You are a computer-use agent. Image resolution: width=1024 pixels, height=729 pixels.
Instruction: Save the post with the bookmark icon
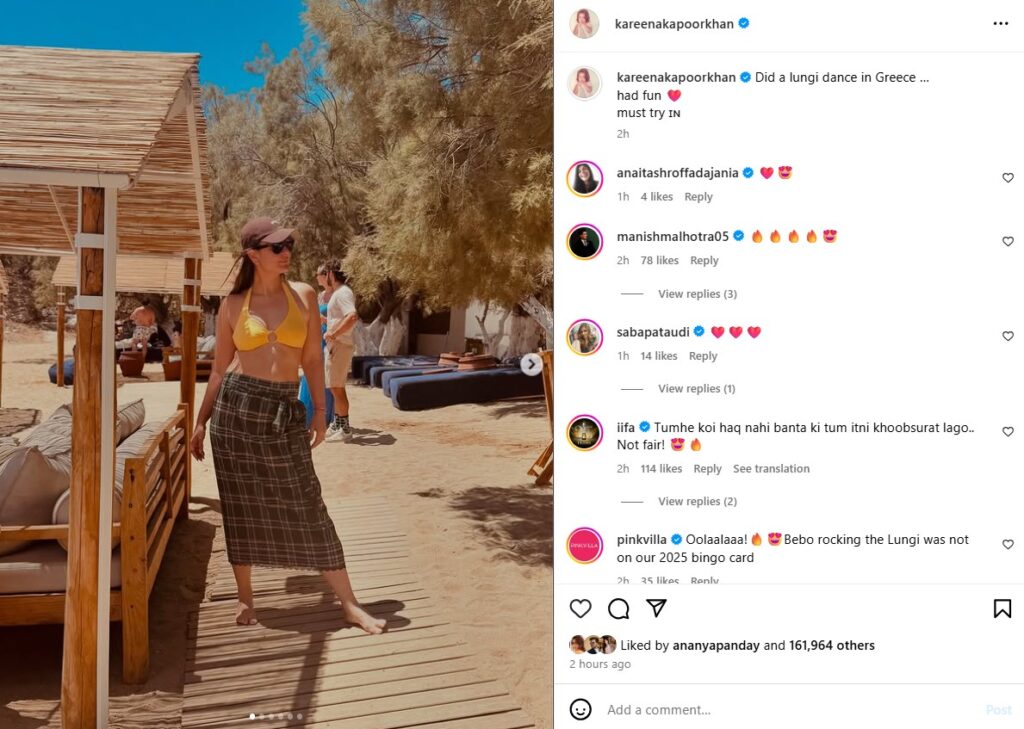pos(1002,609)
